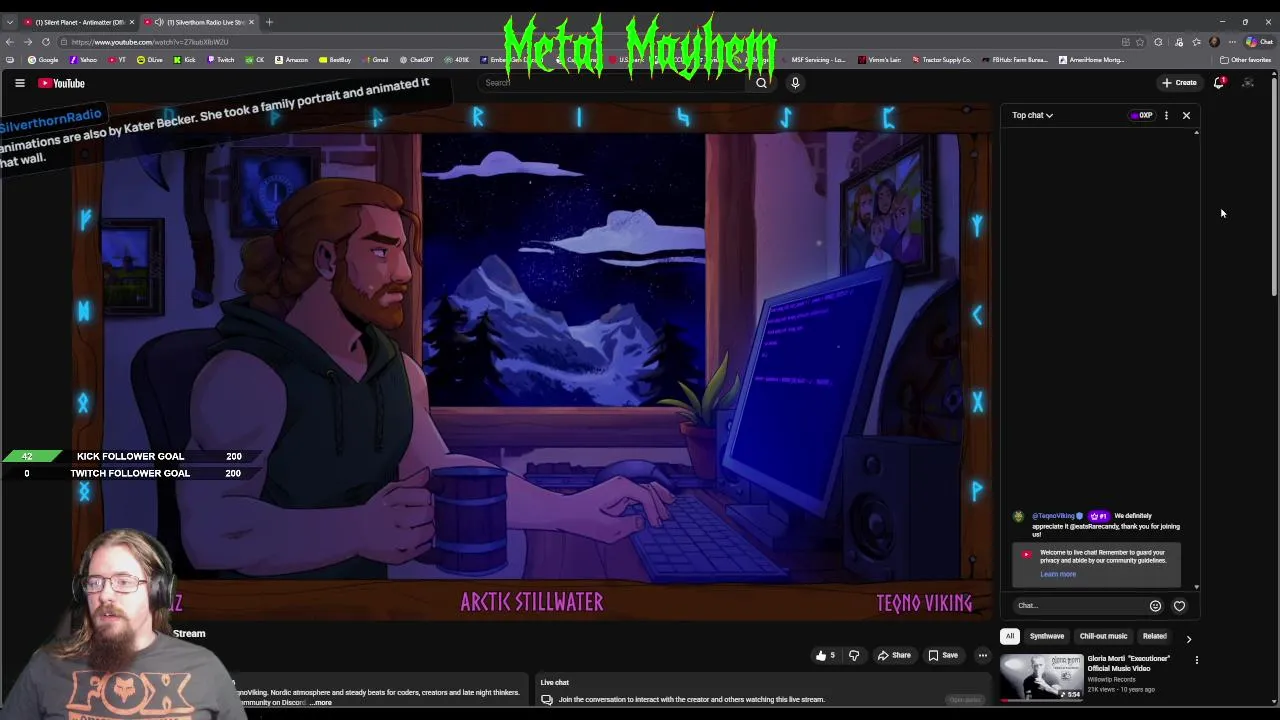This screenshot has height=720, width=1280.
Task: Open the Twitch bookmark
Action: point(220,60)
